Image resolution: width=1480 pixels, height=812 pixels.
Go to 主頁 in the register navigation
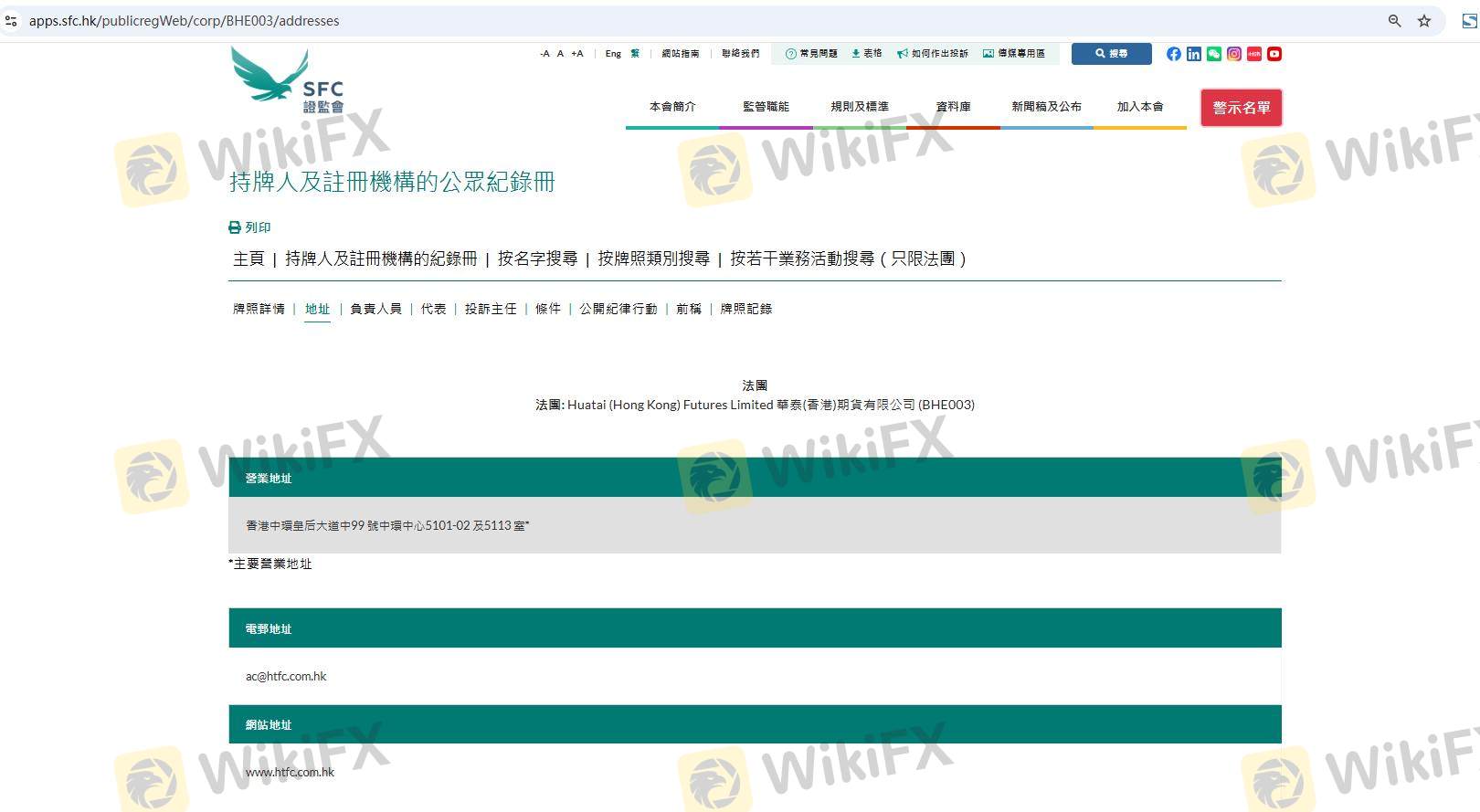tap(248, 259)
